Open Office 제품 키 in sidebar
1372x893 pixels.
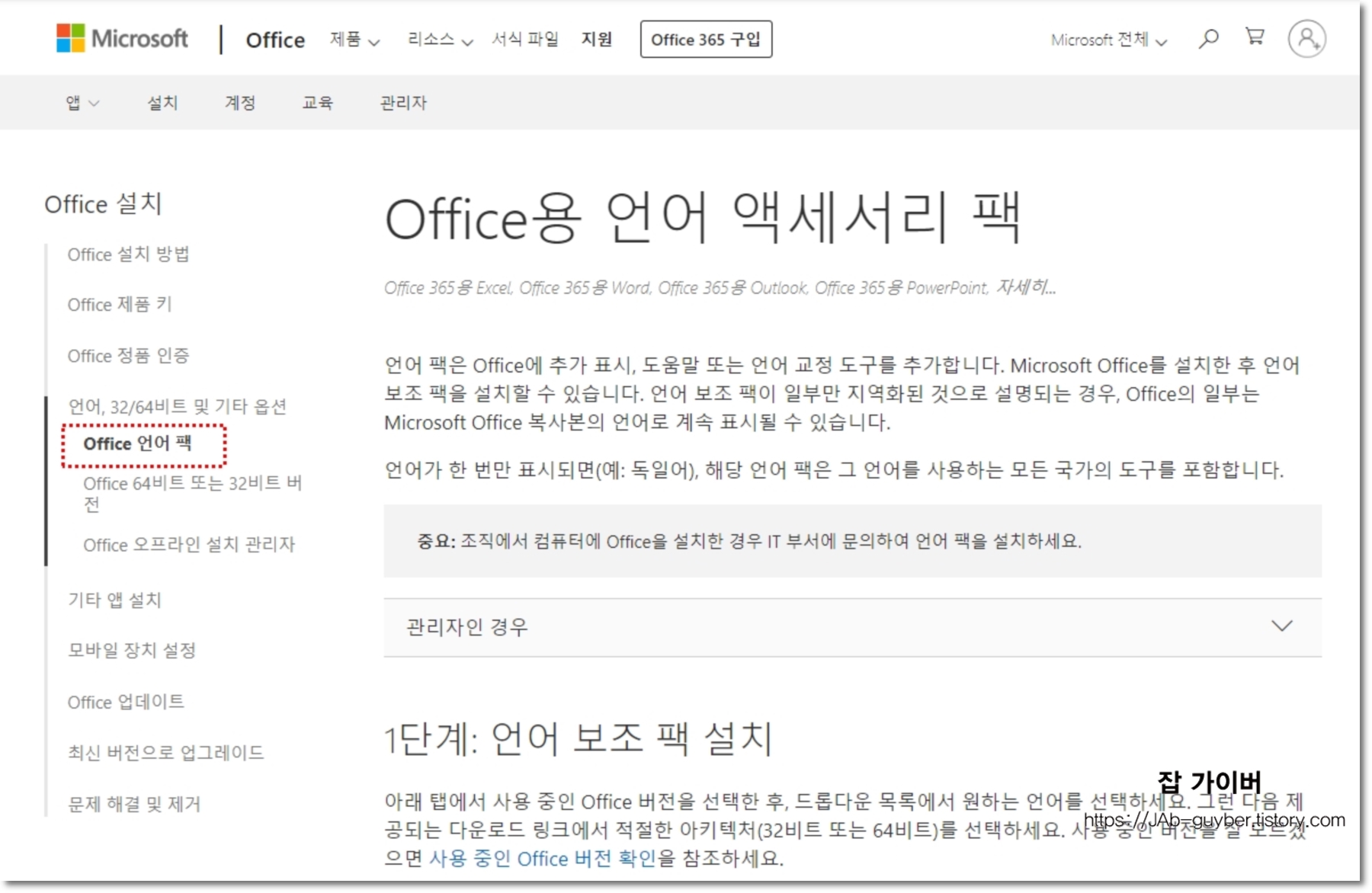120,305
